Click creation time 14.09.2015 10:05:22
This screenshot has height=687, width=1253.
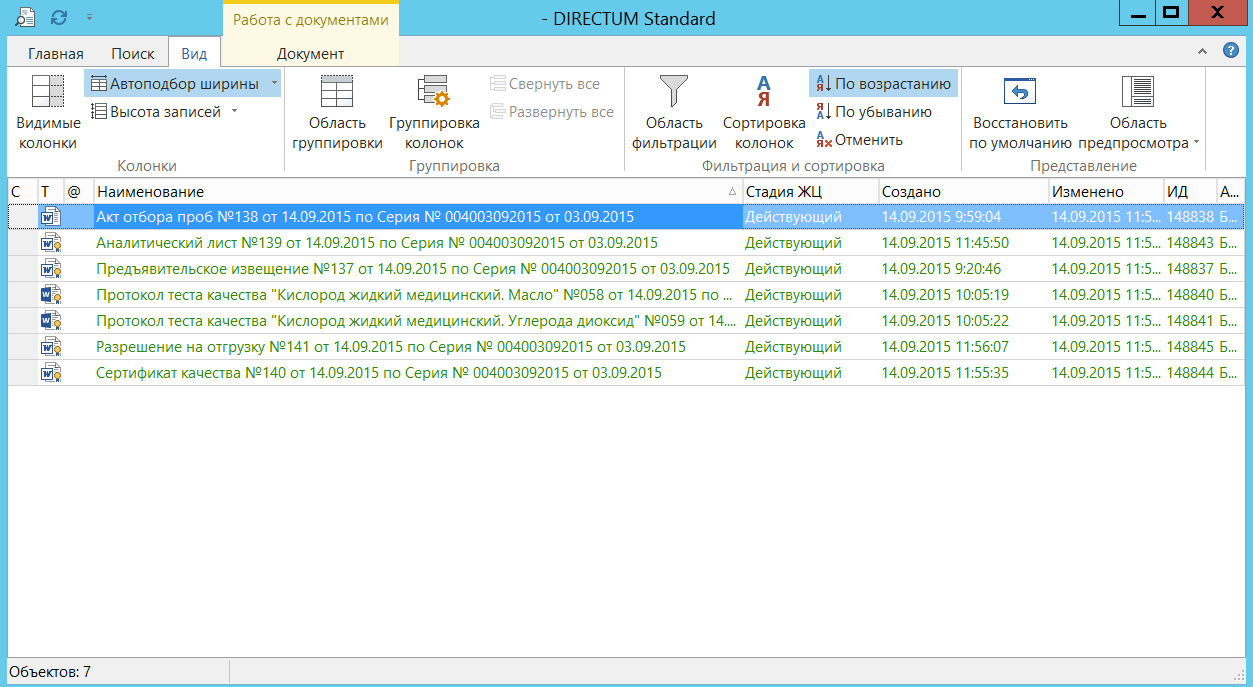945,321
